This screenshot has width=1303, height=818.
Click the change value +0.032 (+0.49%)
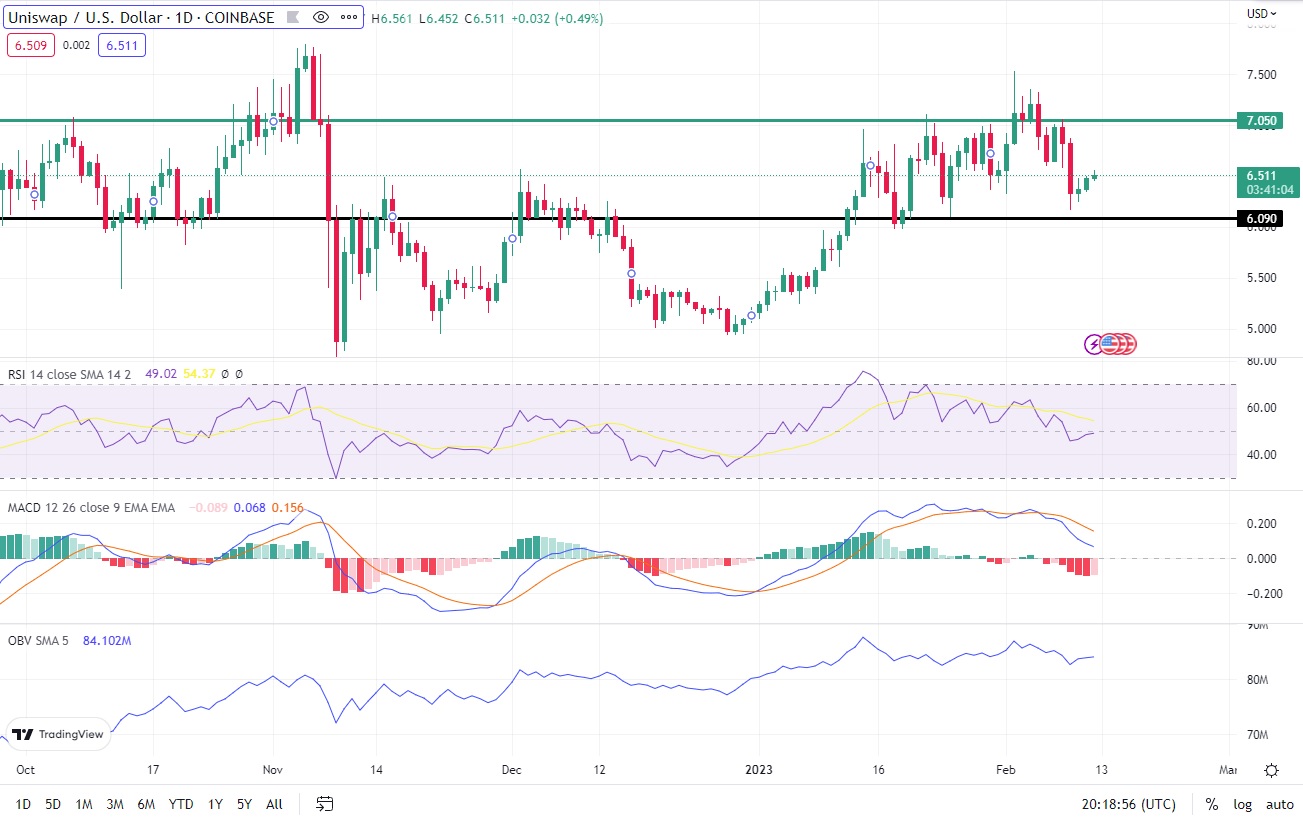tap(557, 18)
